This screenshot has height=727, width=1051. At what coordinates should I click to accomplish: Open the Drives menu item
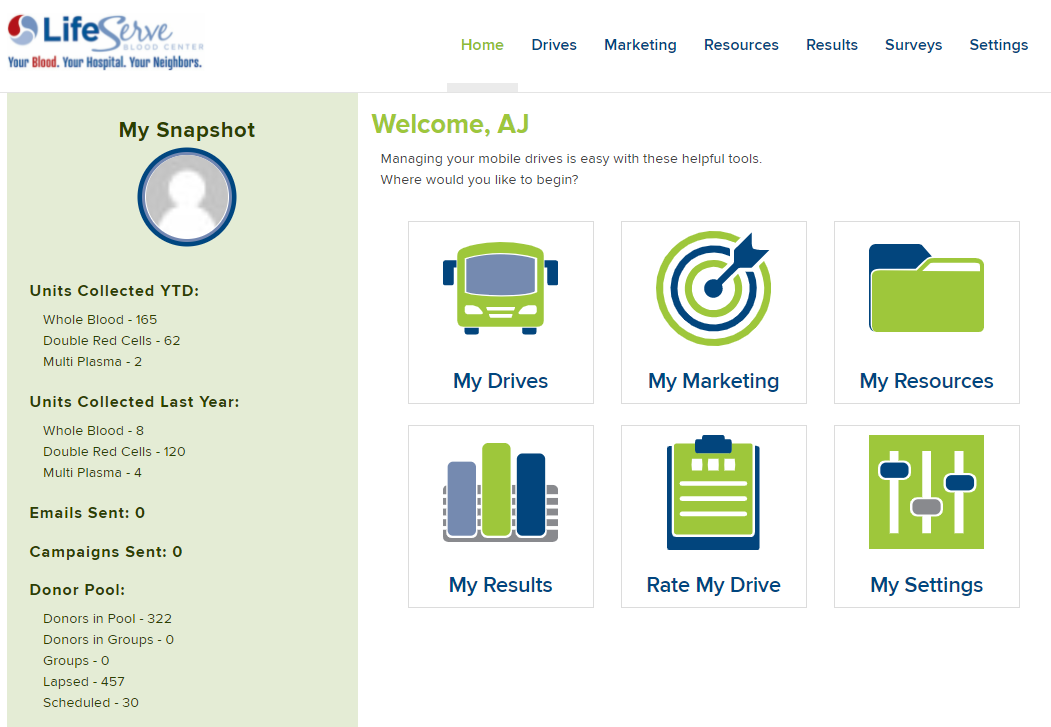pos(554,45)
